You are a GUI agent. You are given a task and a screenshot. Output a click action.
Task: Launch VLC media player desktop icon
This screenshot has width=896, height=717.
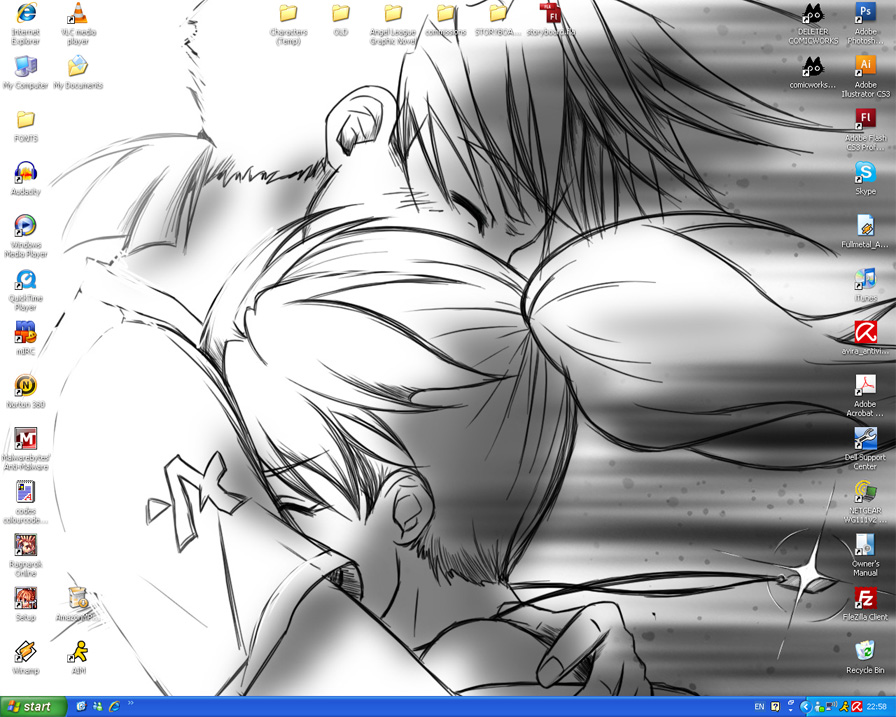pyautogui.click(x=78, y=23)
